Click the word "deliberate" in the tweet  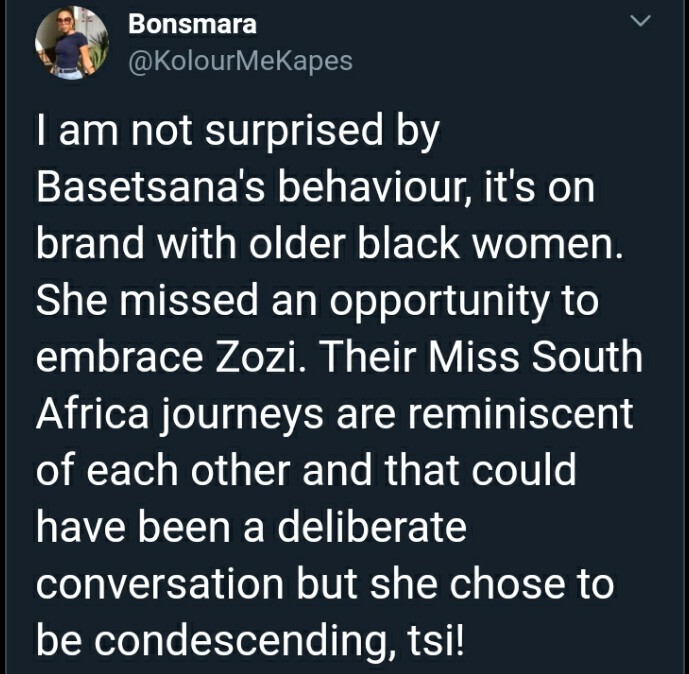click(x=372, y=526)
